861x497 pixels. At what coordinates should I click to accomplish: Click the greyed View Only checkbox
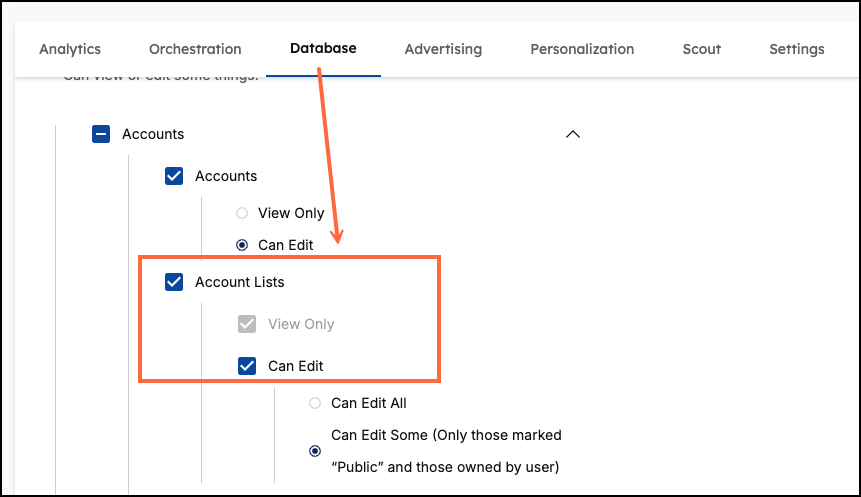(x=247, y=324)
